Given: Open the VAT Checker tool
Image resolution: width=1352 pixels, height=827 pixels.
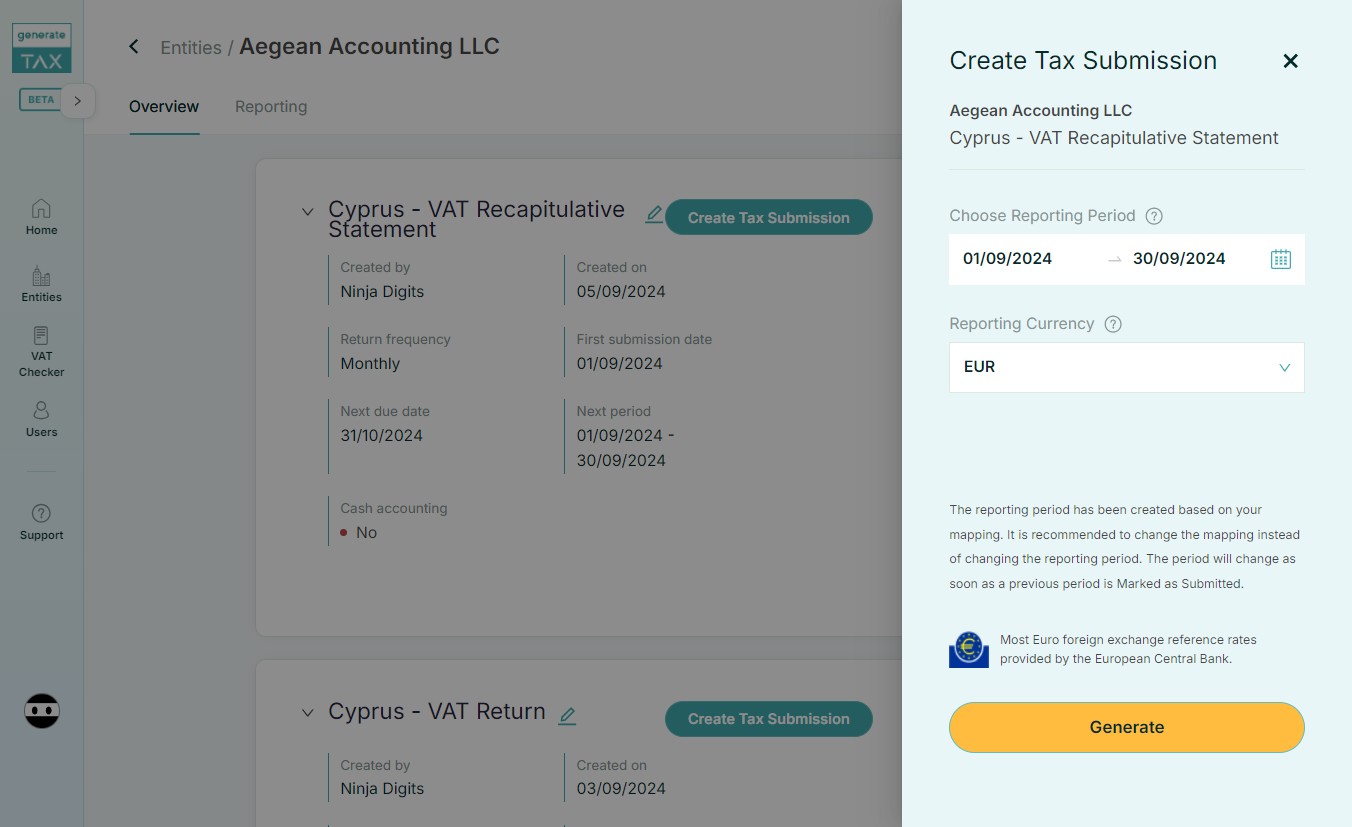Looking at the screenshot, I should pos(41,352).
